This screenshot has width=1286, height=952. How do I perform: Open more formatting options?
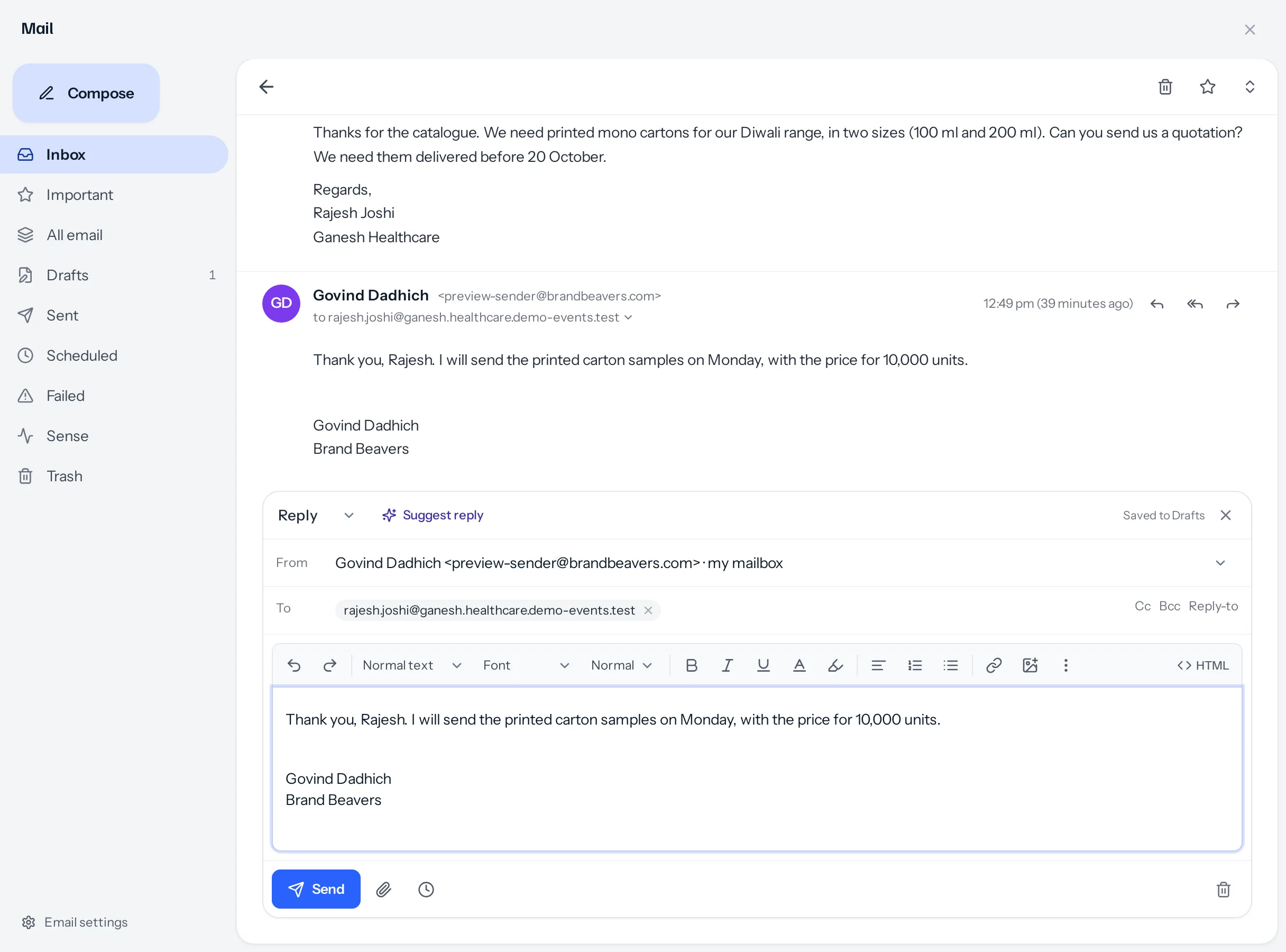(1066, 665)
